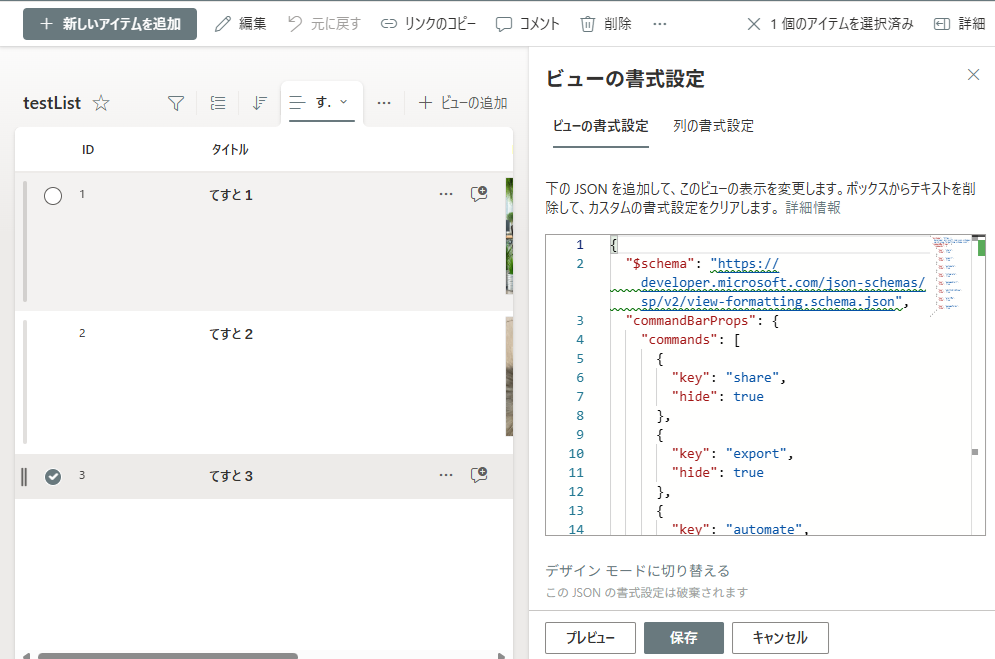The width and height of the screenshot is (995, 659).
Task: Click the 保存 button
Action: tap(683, 637)
